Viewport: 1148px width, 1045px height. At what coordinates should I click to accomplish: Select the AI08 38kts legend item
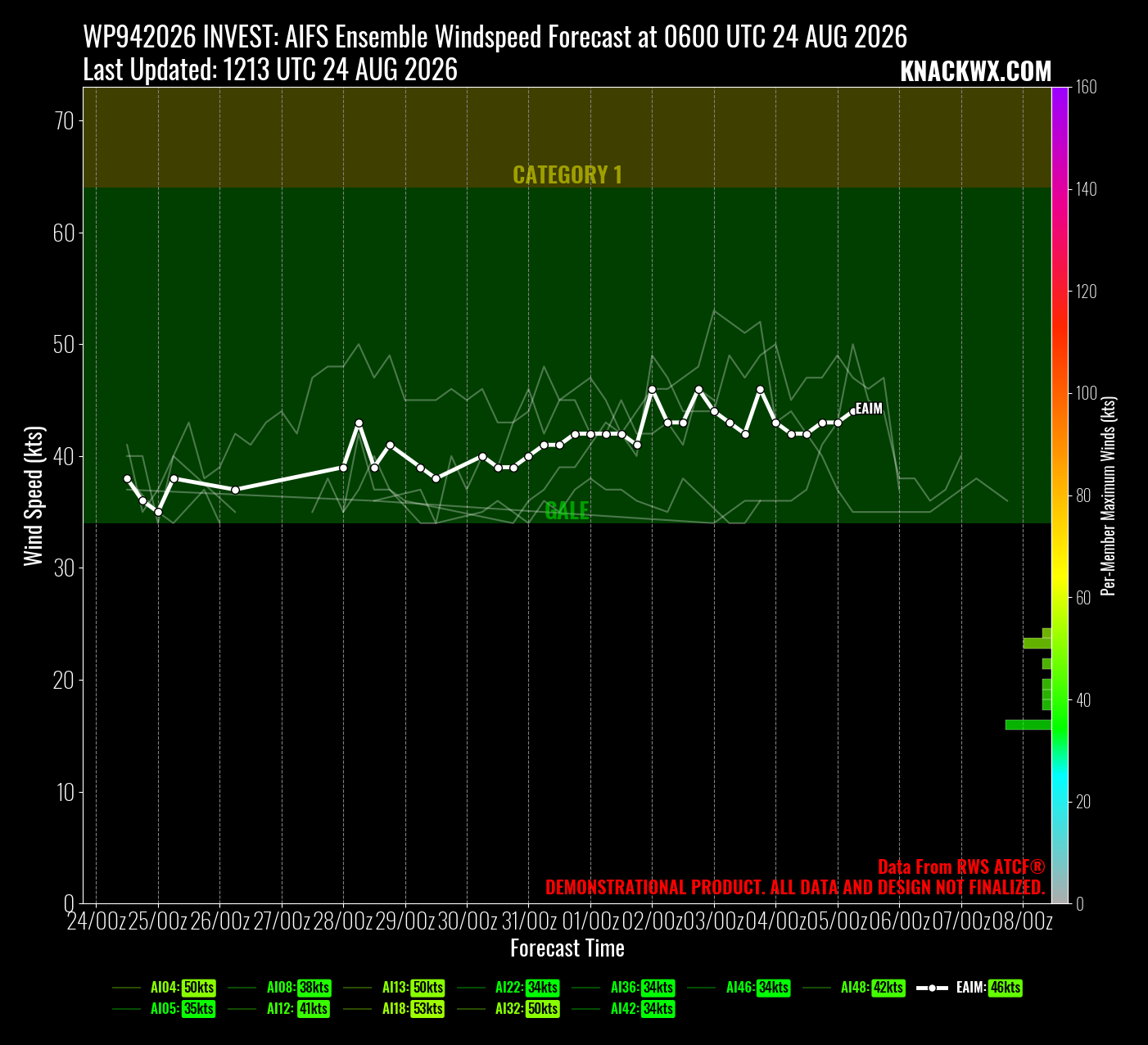(x=279, y=988)
